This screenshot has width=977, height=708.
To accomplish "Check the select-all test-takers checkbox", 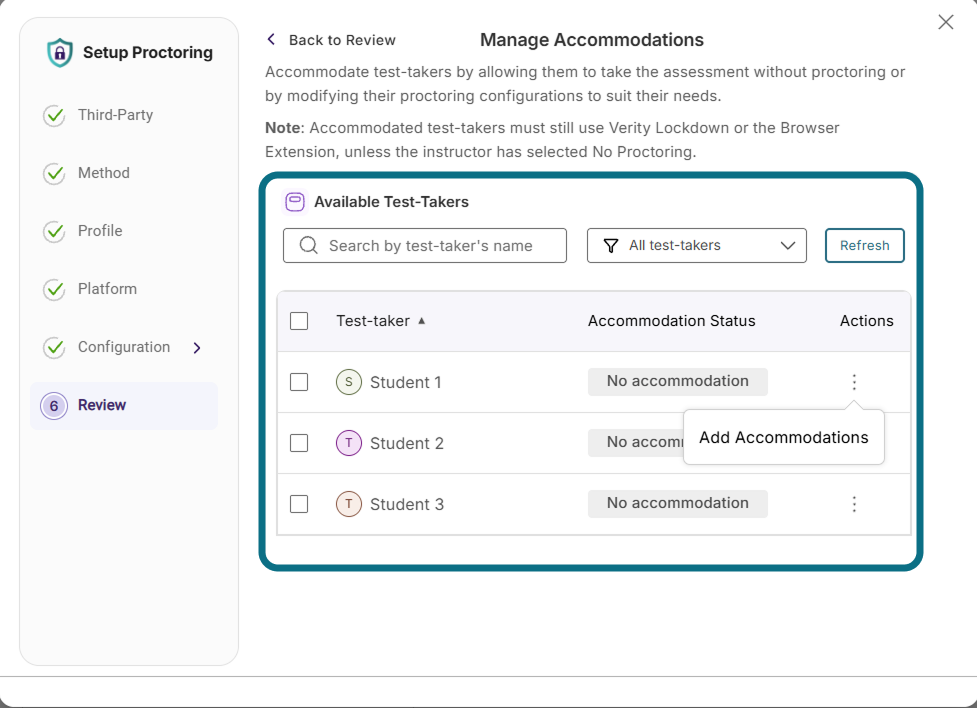I will pyautogui.click(x=299, y=321).
